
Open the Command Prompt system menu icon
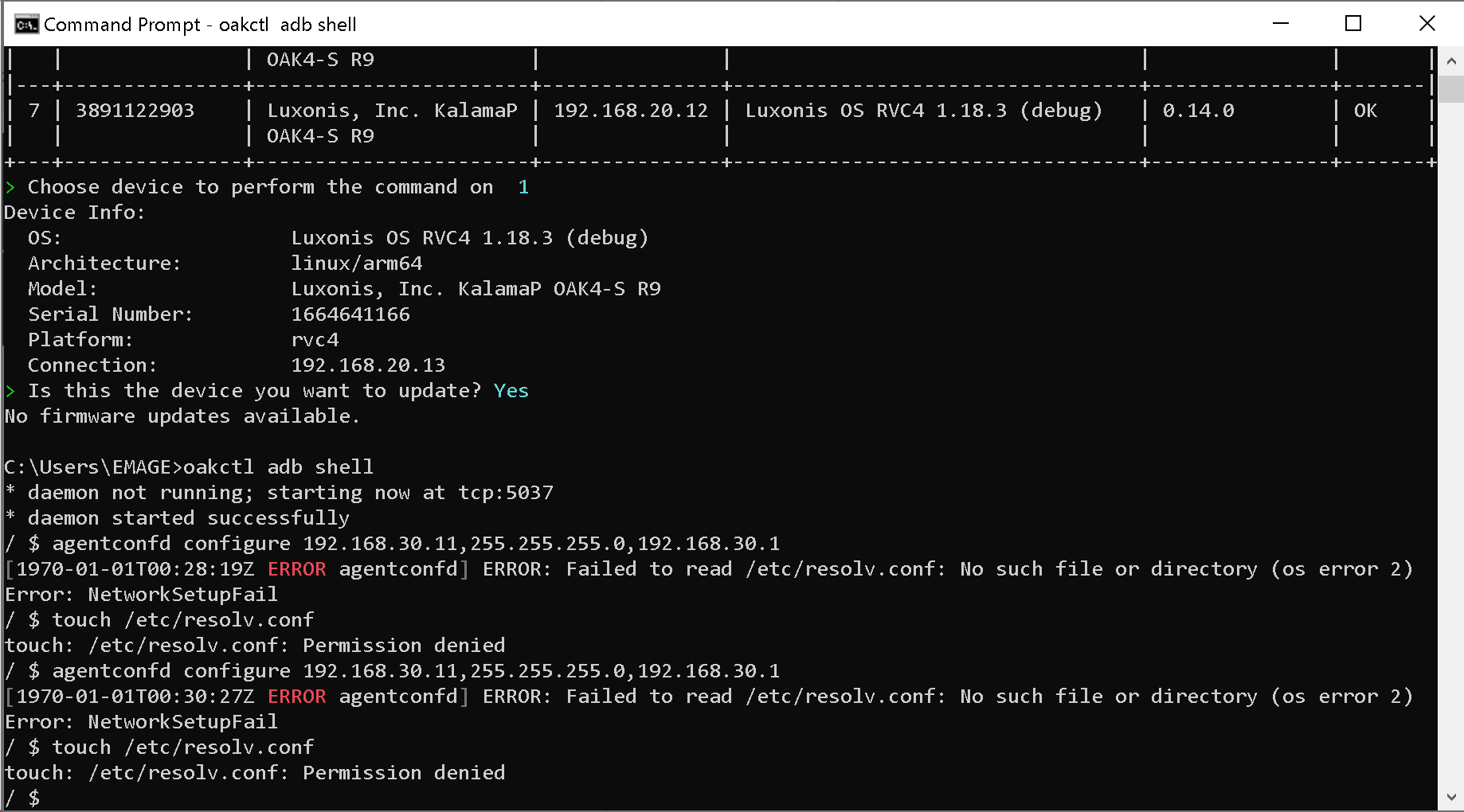click(x=26, y=24)
